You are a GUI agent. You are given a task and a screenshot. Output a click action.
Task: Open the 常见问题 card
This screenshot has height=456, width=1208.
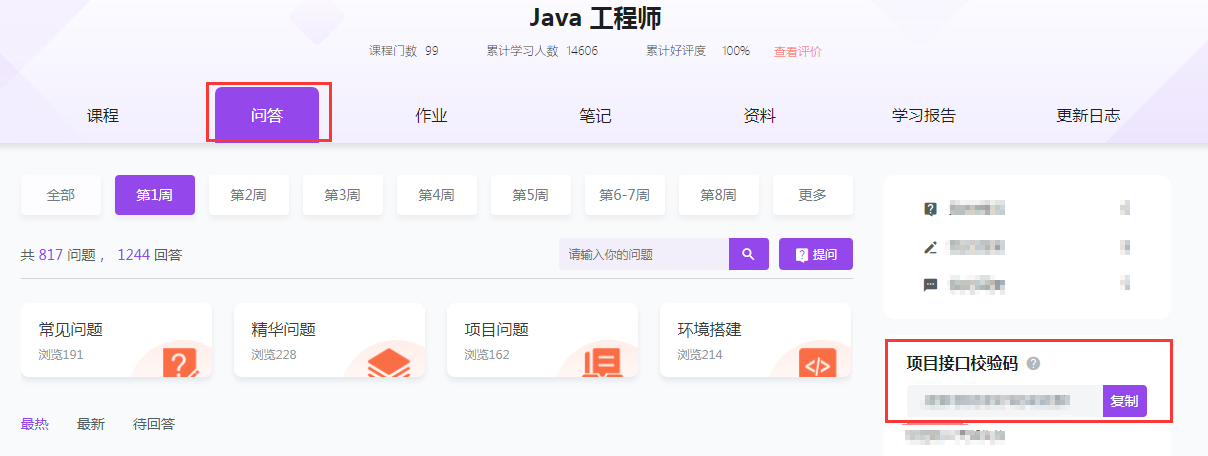116,340
